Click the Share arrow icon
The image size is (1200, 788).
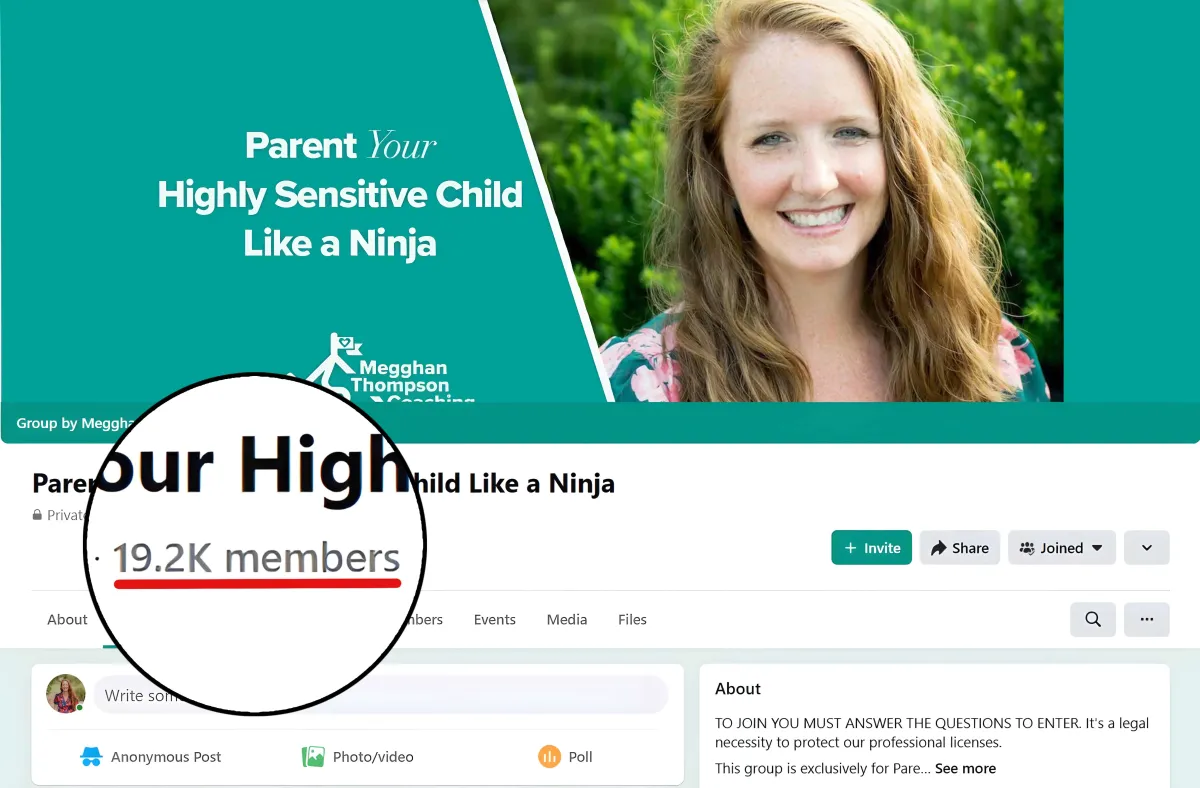[938, 548]
